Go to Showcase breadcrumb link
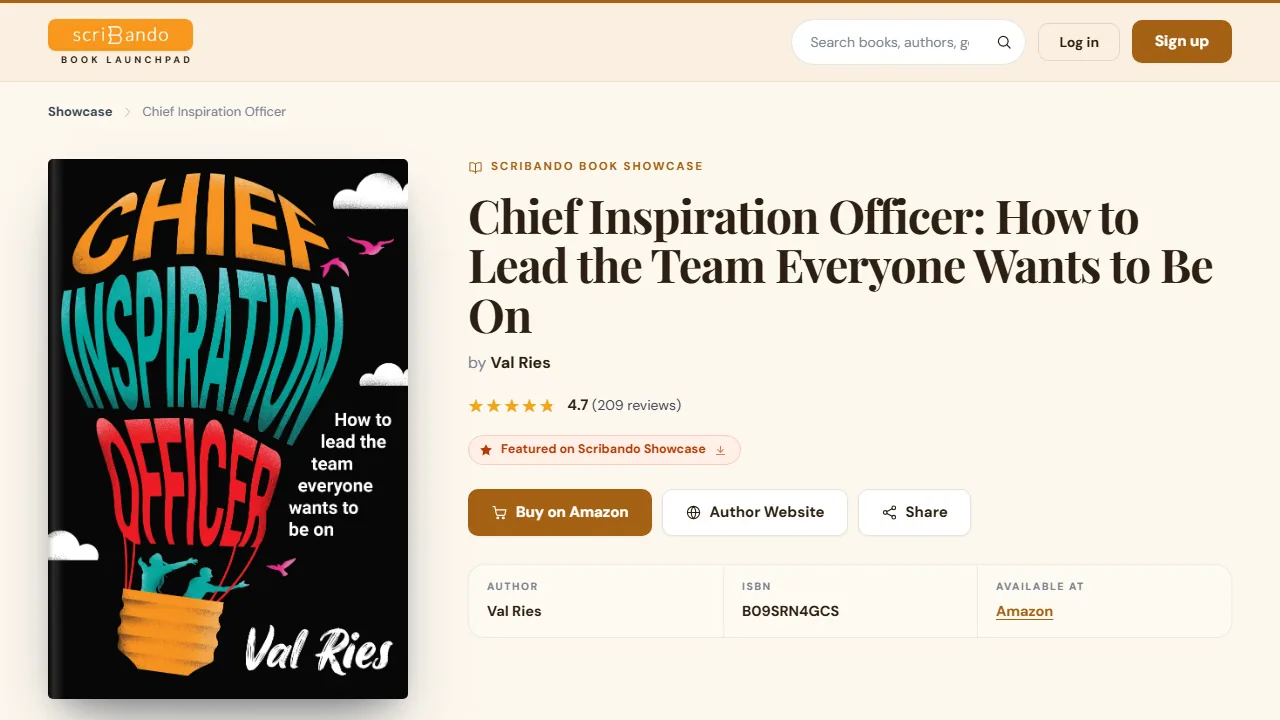This screenshot has width=1280, height=720. (x=80, y=112)
